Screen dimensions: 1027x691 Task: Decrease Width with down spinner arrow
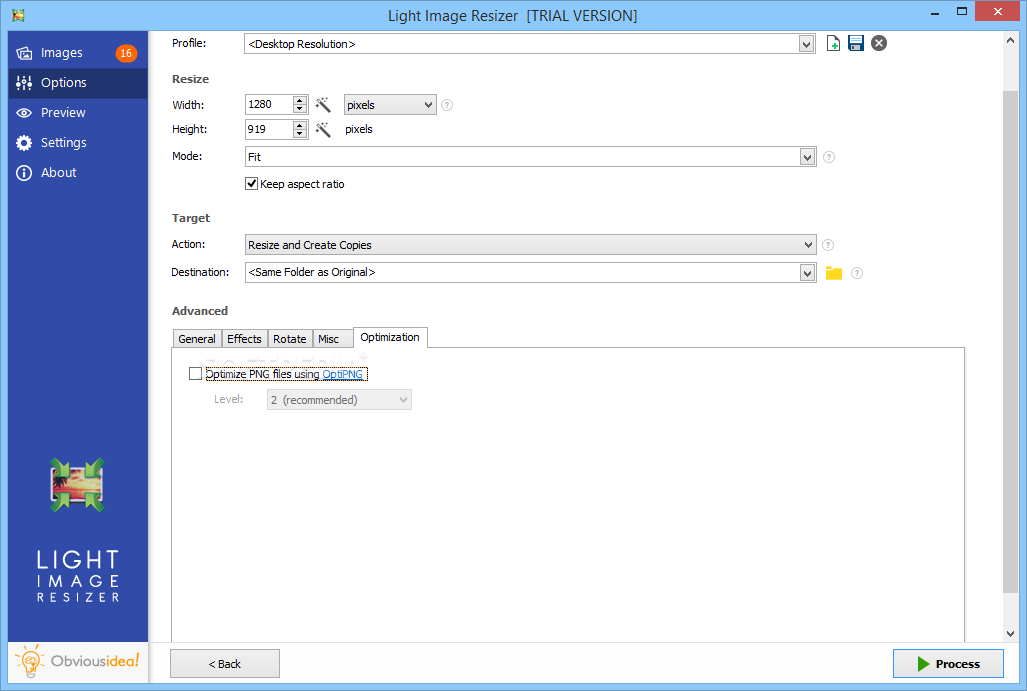click(300, 109)
